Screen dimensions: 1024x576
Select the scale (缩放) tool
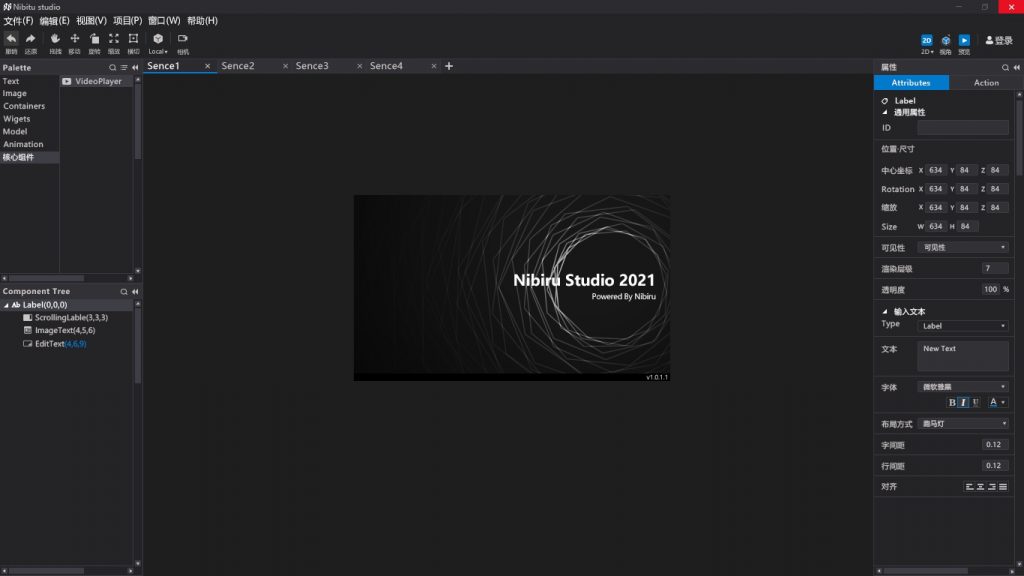tap(114, 39)
